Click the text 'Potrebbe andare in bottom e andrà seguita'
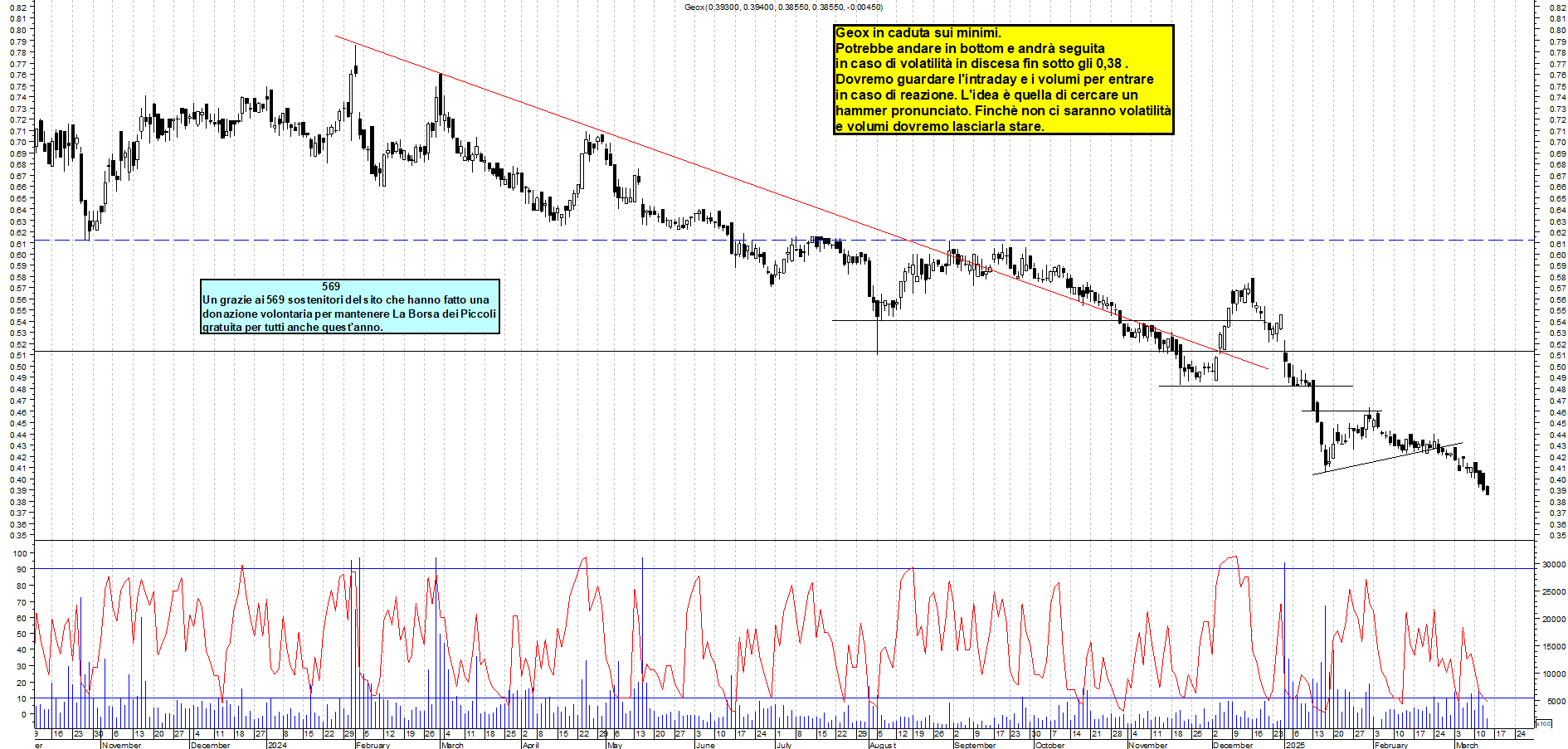Image resolution: width=1568 pixels, height=749 pixels. [x=970, y=49]
